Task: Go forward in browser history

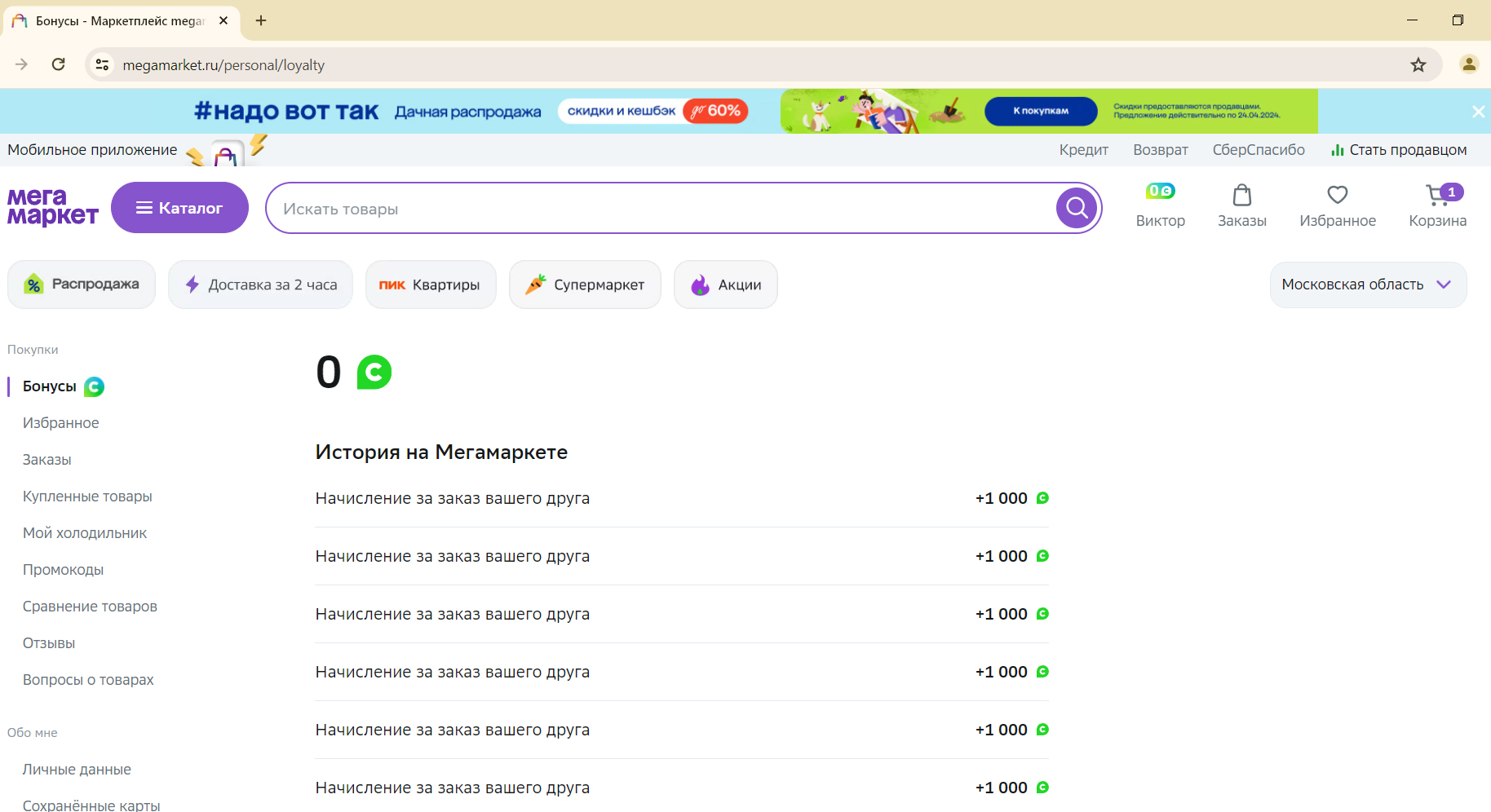Action: pyautogui.click(x=21, y=64)
